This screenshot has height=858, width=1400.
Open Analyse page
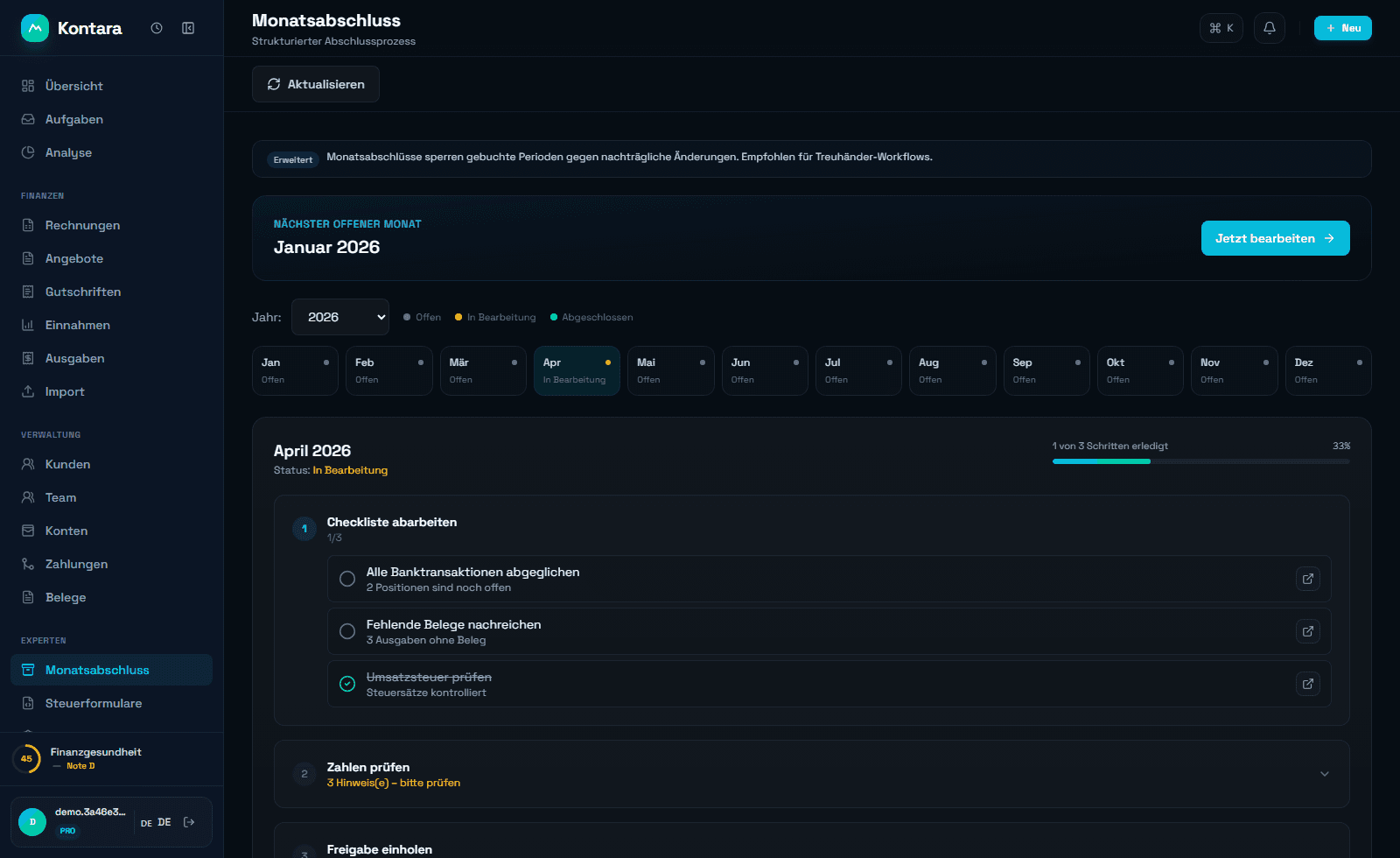click(111, 152)
